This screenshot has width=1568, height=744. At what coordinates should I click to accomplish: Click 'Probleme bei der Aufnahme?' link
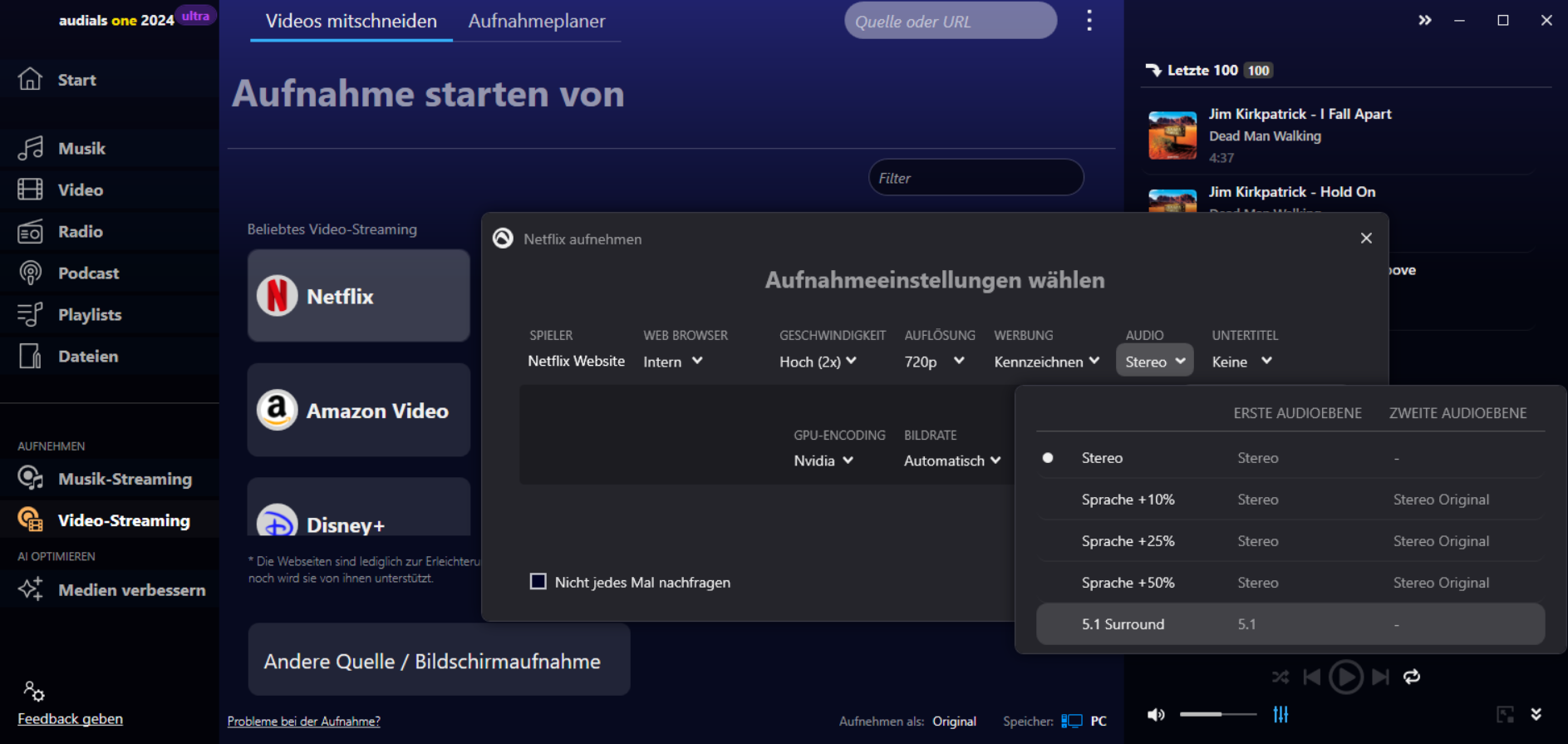303,722
